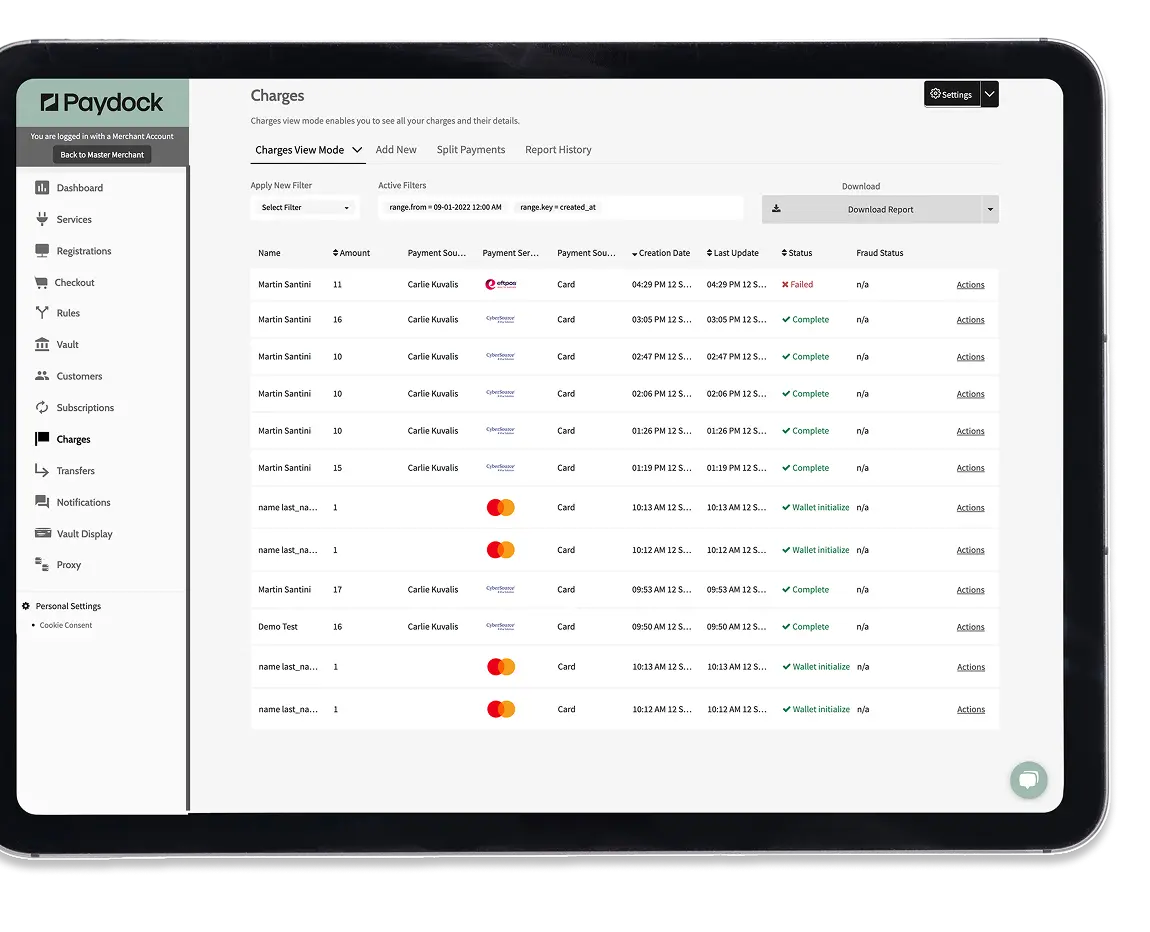Click the eftpos logo in Failed row
The width and height of the screenshot is (1150, 932).
click(501, 285)
